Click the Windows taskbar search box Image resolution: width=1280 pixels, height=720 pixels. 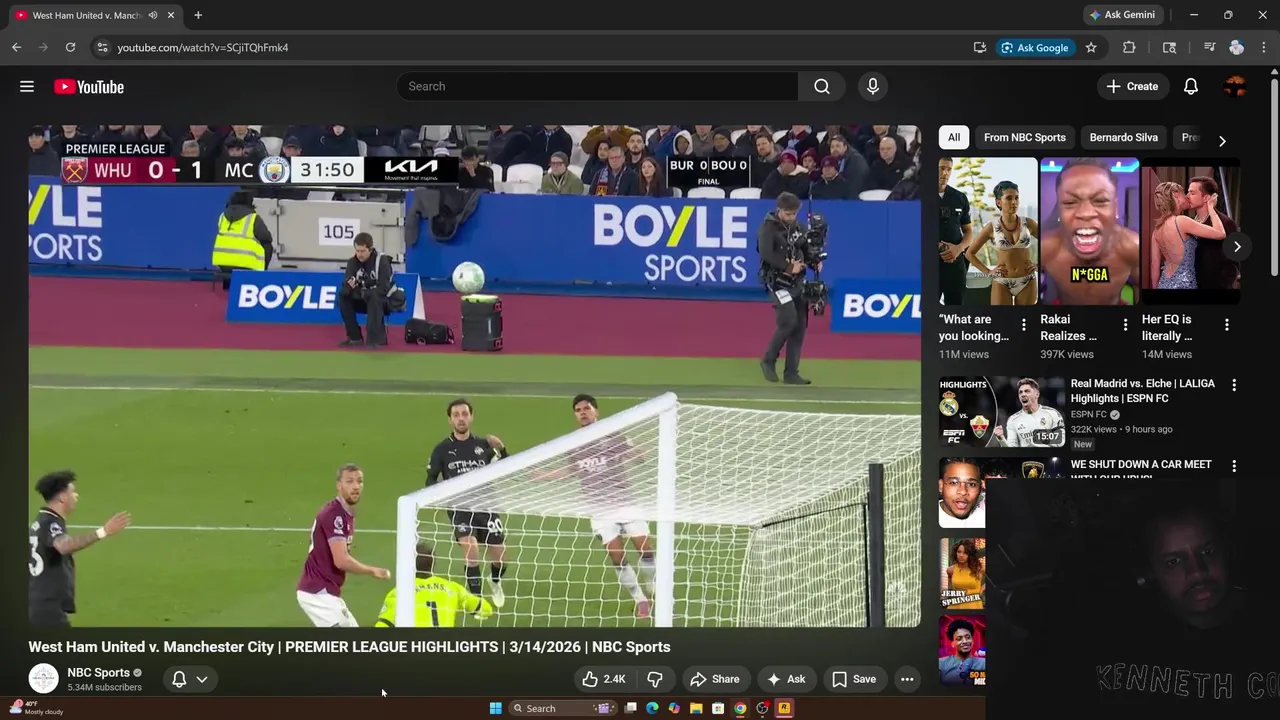click(x=562, y=708)
